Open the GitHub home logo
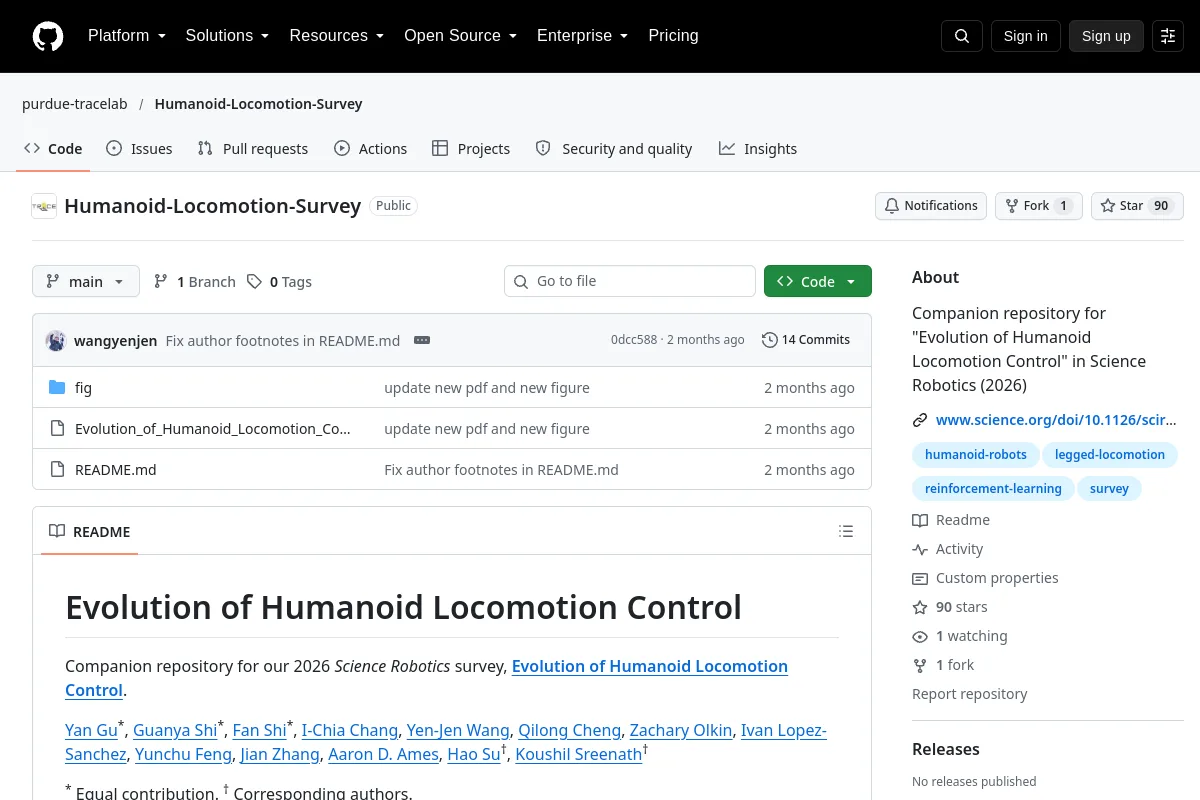This screenshot has width=1200, height=800. pos(48,36)
